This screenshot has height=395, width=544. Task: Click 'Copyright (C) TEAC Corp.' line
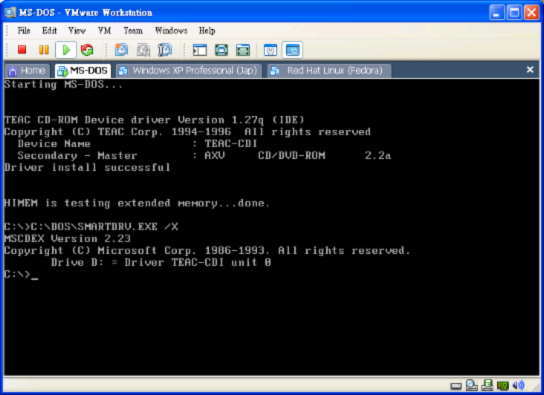[187, 132]
